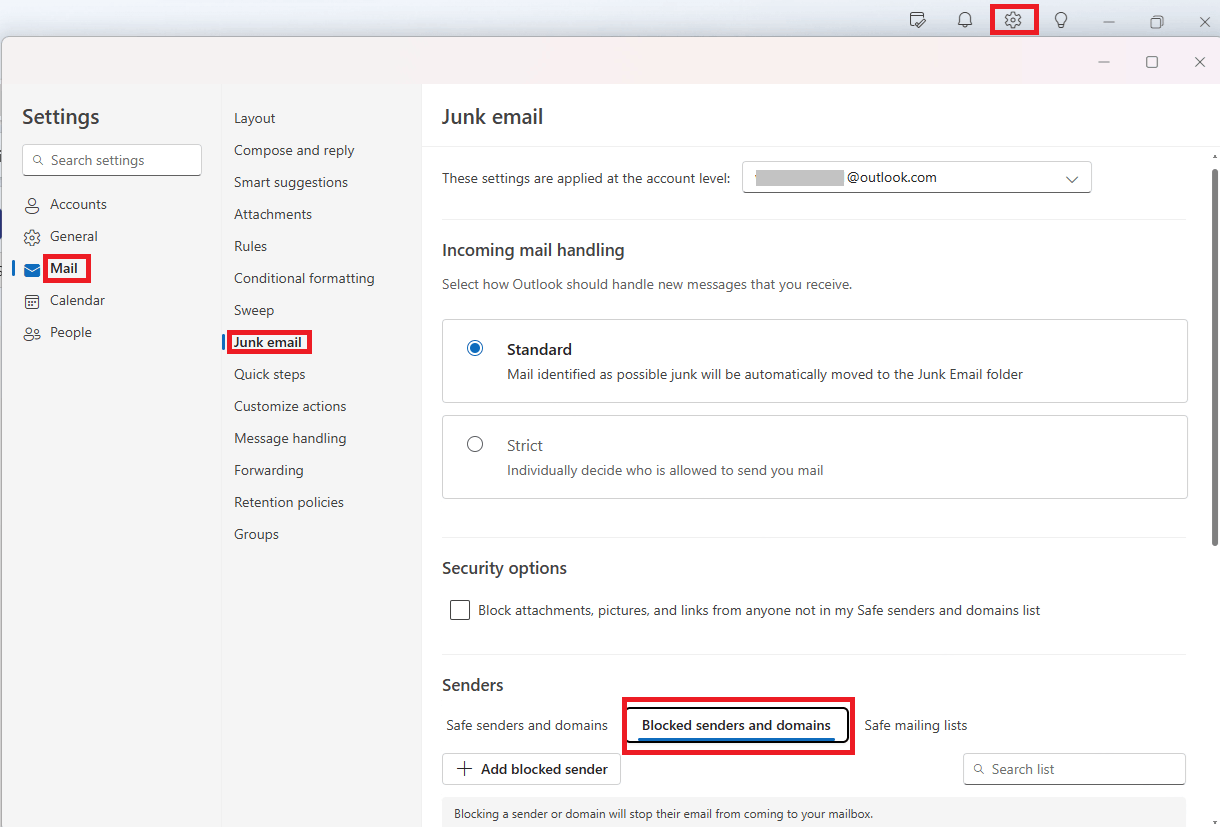Select the Accounts icon in Settings sidebar
Screen dimensions: 1220x827
tap(33, 204)
